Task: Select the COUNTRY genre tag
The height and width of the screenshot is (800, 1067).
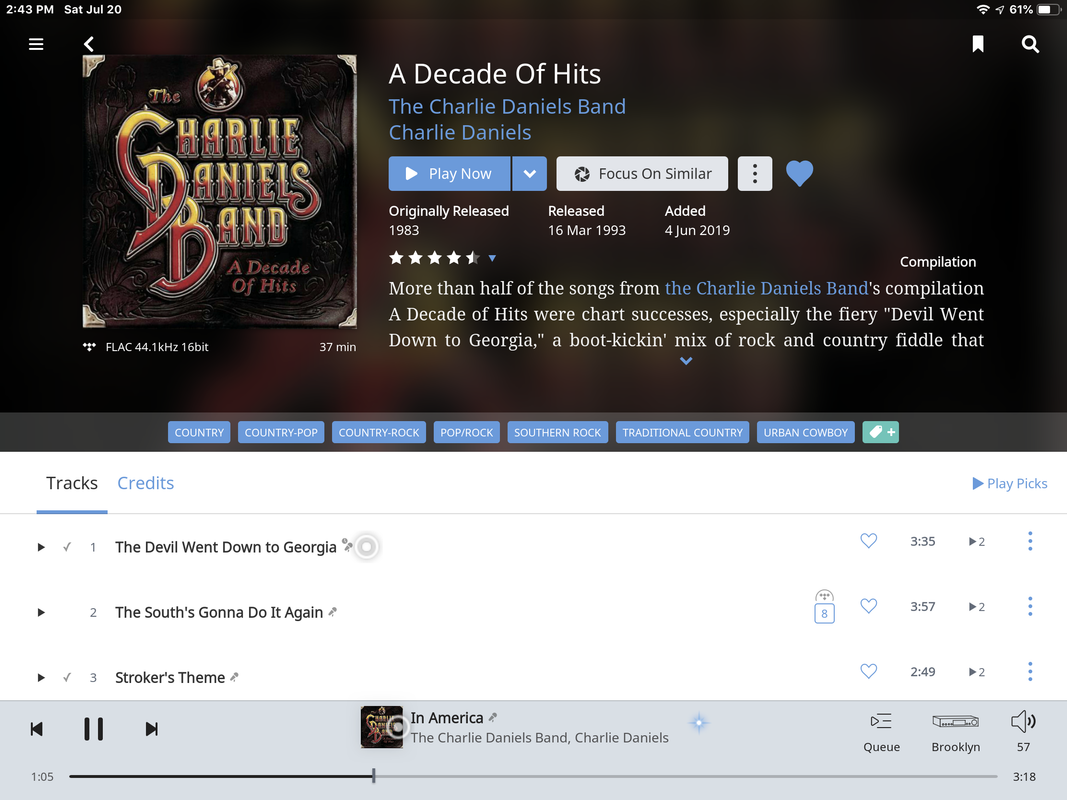Action: (x=199, y=433)
